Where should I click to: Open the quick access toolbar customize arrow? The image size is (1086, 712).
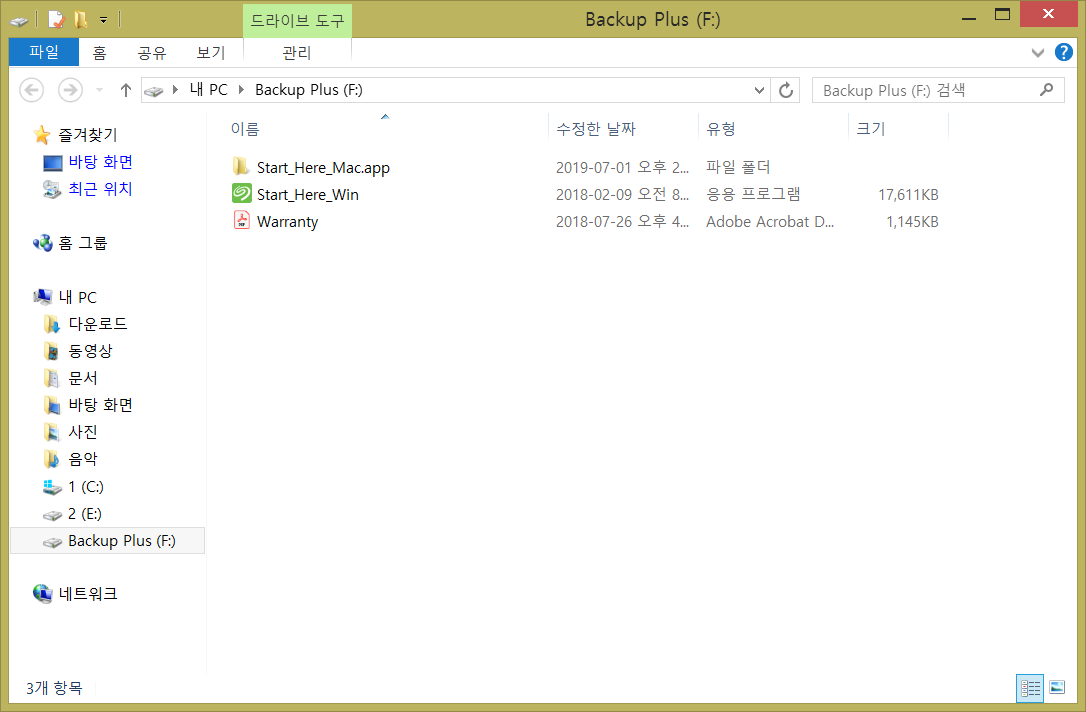coord(103,20)
